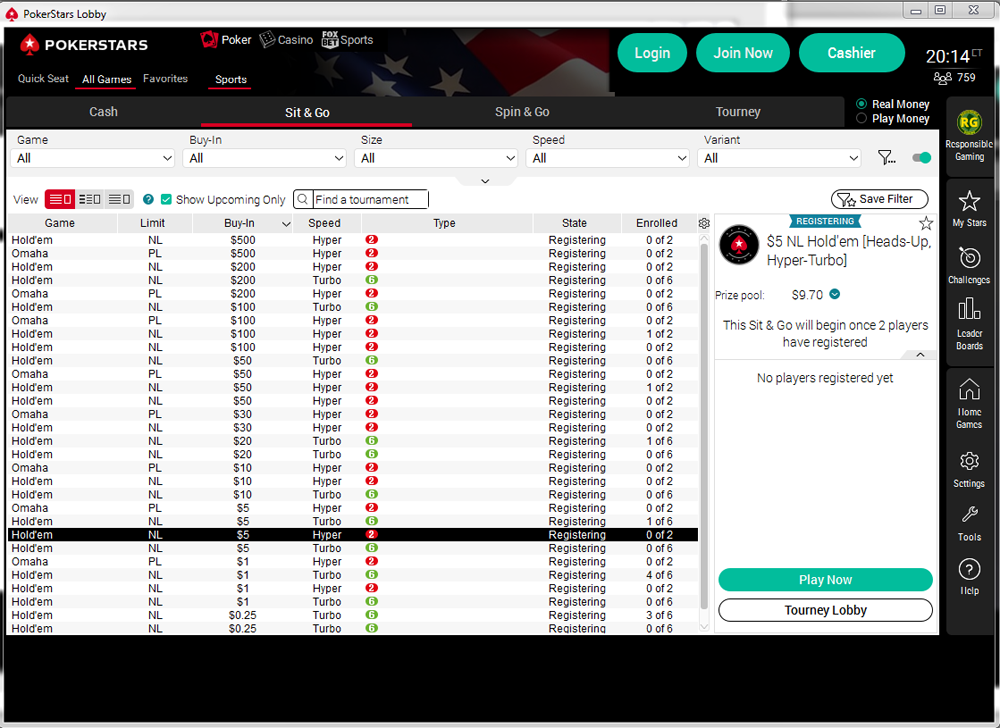Sort by Buy-In column header
1000x728 pixels.
coord(242,223)
